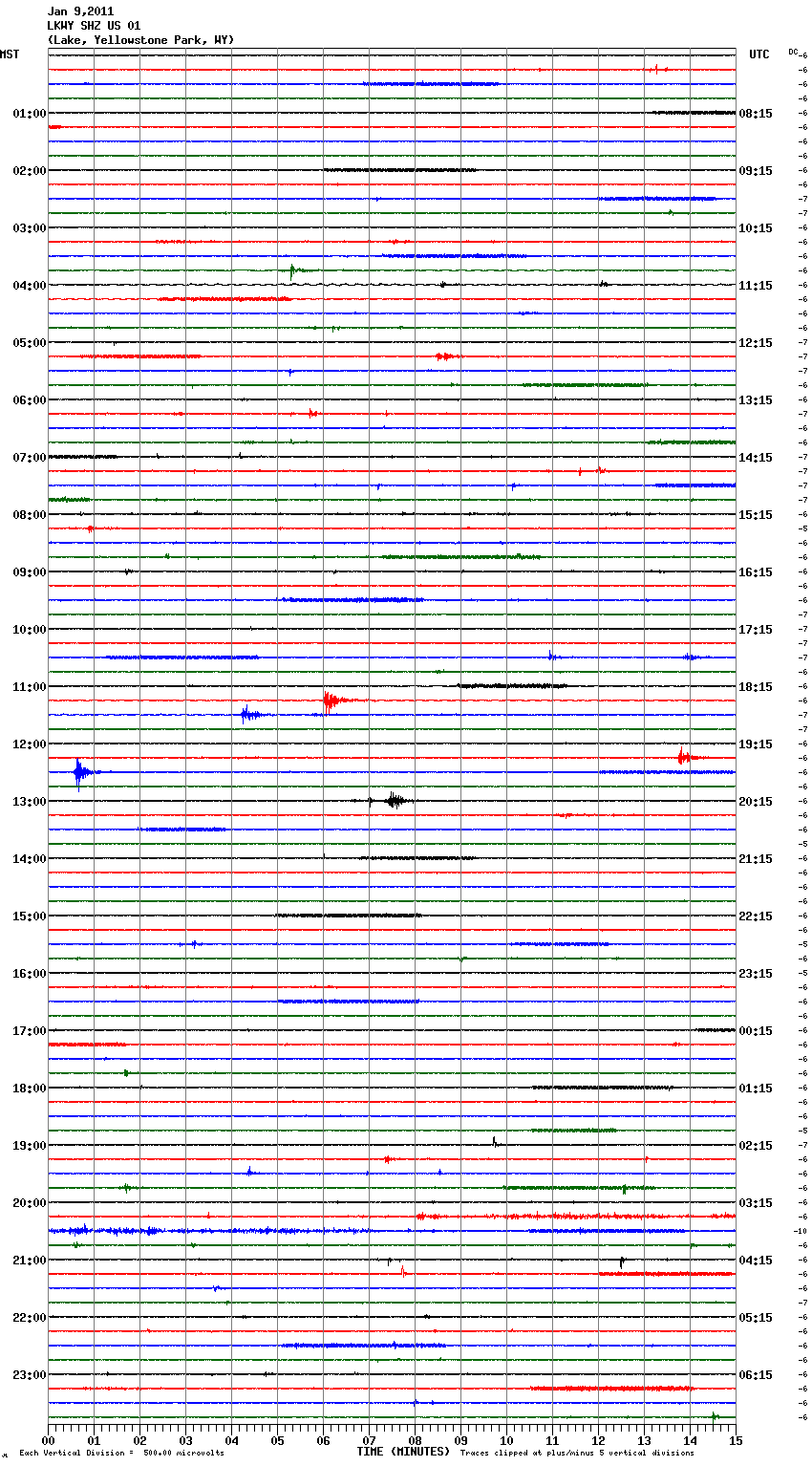The image size is (812, 1466).
Task: Select the 10:00 MST hour label
Action: point(30,630)
